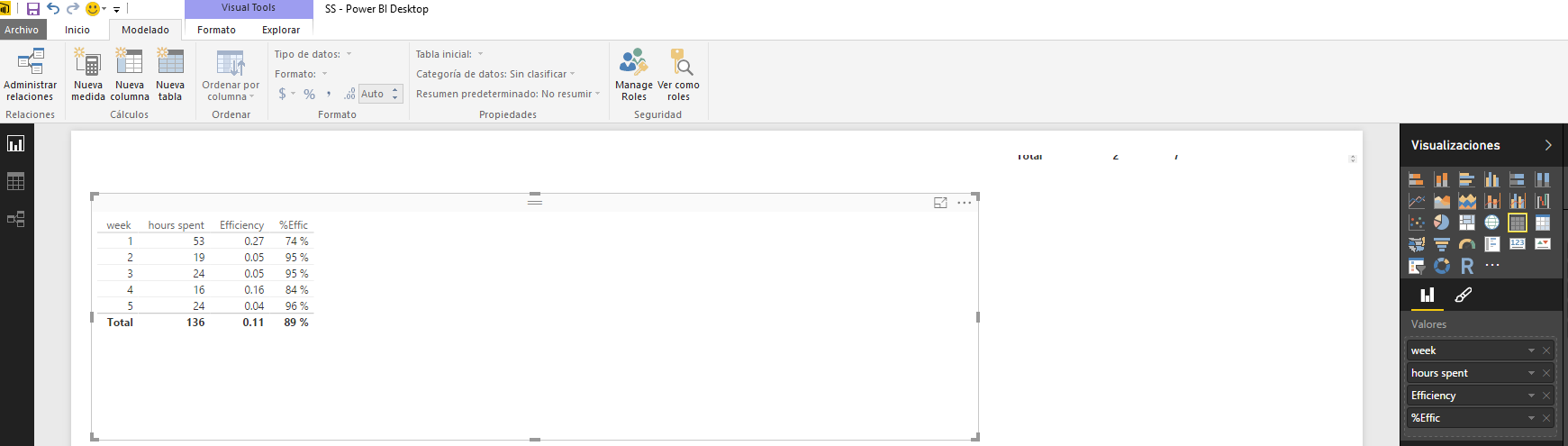Switch to the Inicio ribbon tab
This screenshot has width=1568, height=446.
[77, 30]
